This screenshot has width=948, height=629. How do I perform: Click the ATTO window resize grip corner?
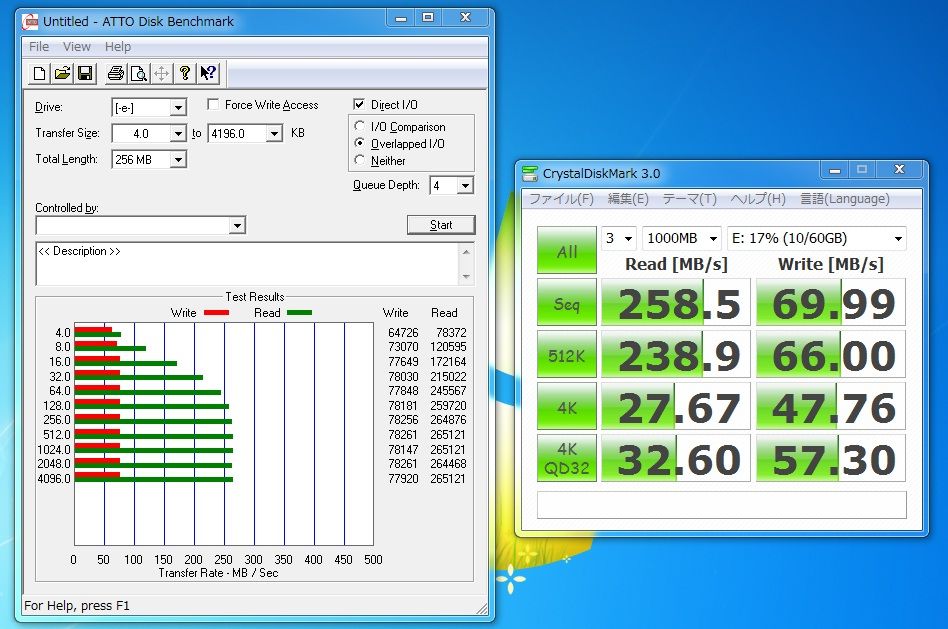point(481,608)
